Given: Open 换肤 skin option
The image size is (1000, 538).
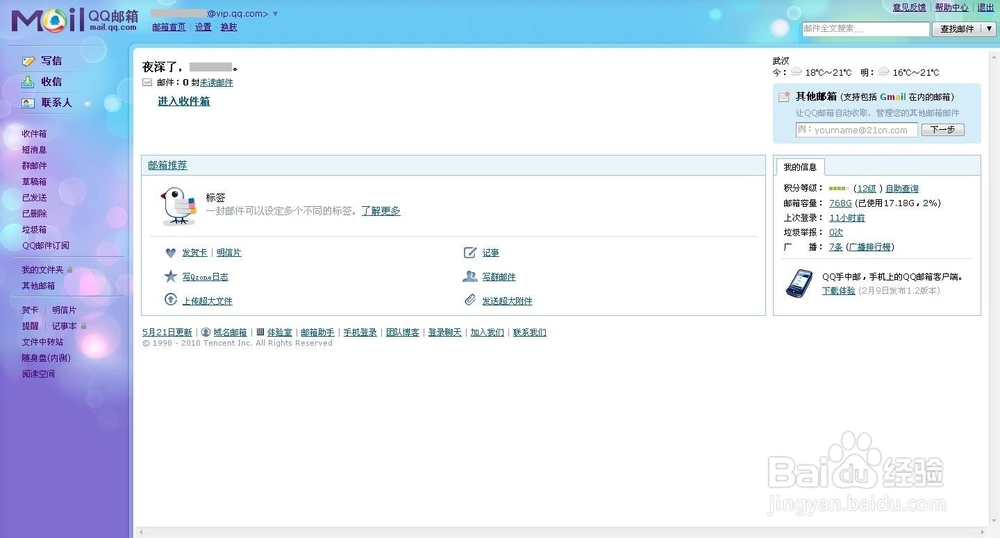Looking at the screenshot, I should tap(228, 27).
